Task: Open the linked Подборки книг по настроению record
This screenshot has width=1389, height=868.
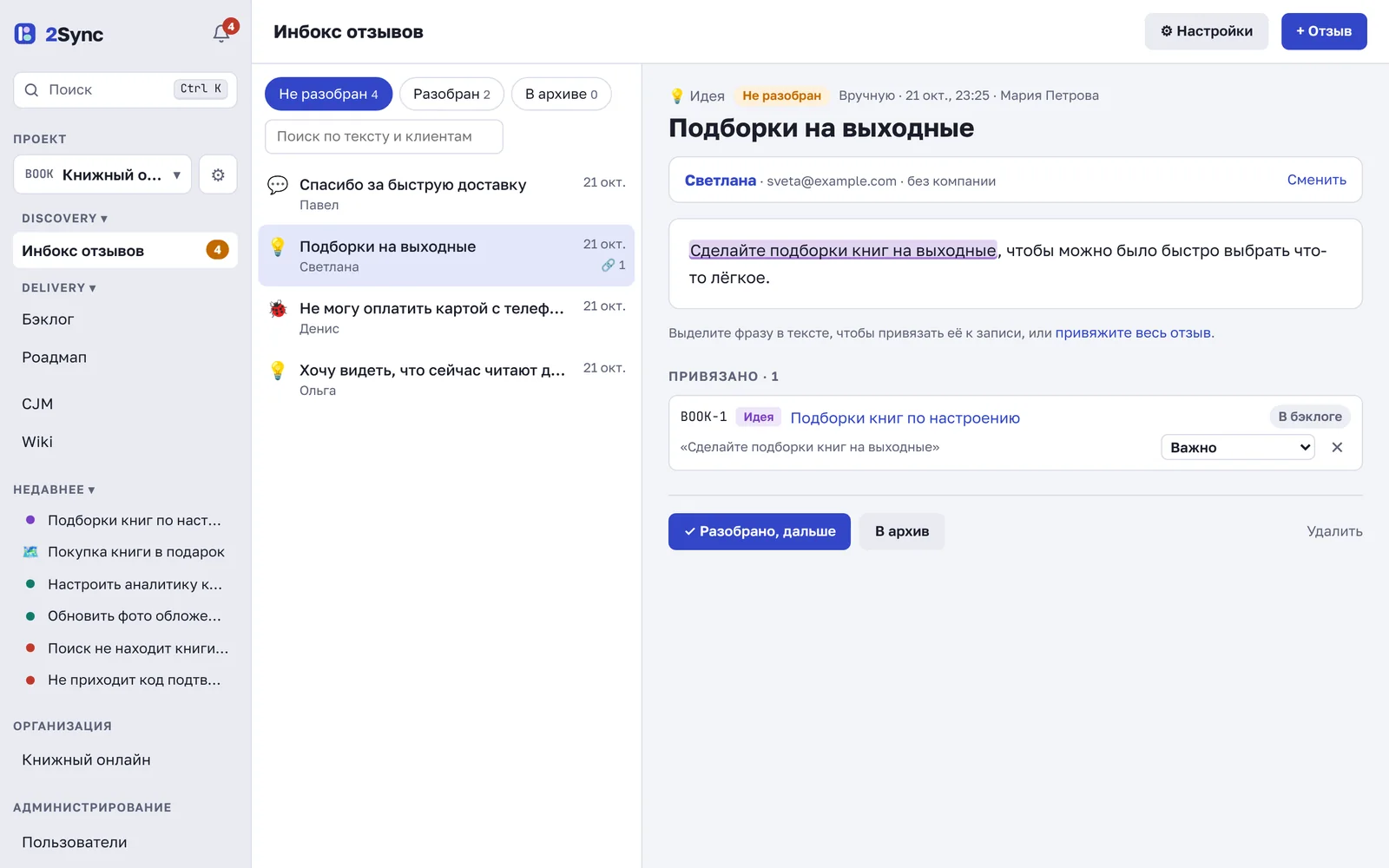Action: click(x=905, y=418)
